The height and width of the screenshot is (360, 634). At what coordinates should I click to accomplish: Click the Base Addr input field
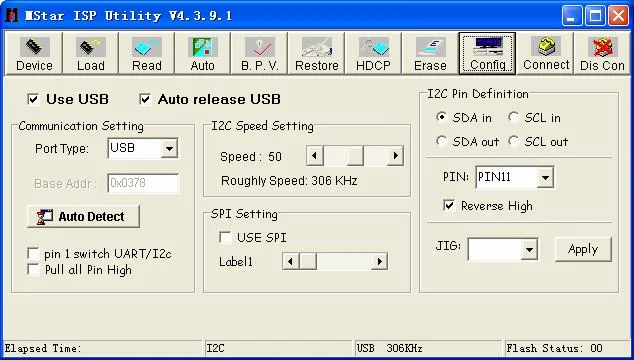click(x=143, y=183)
